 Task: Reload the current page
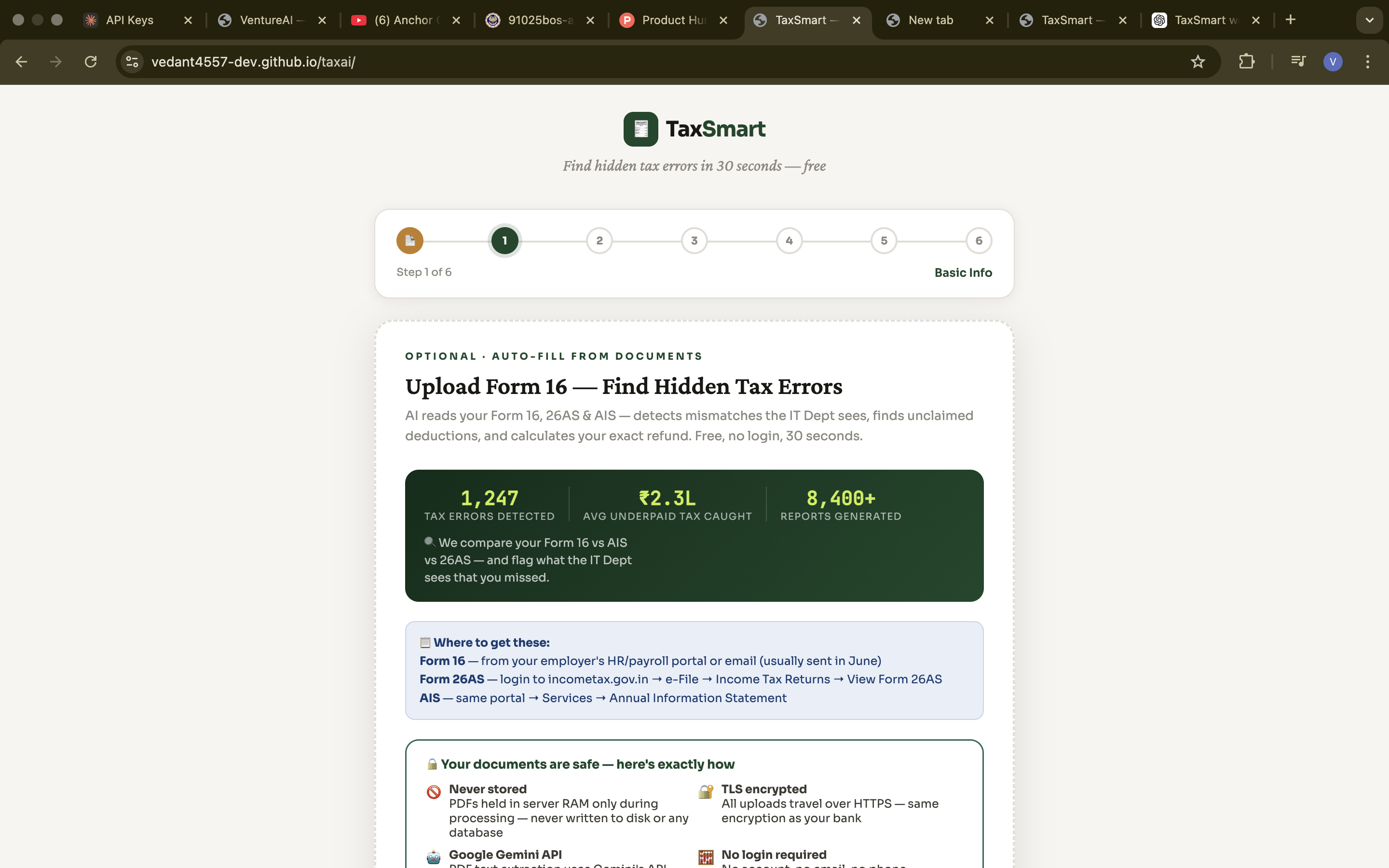[x=91, y=61]
